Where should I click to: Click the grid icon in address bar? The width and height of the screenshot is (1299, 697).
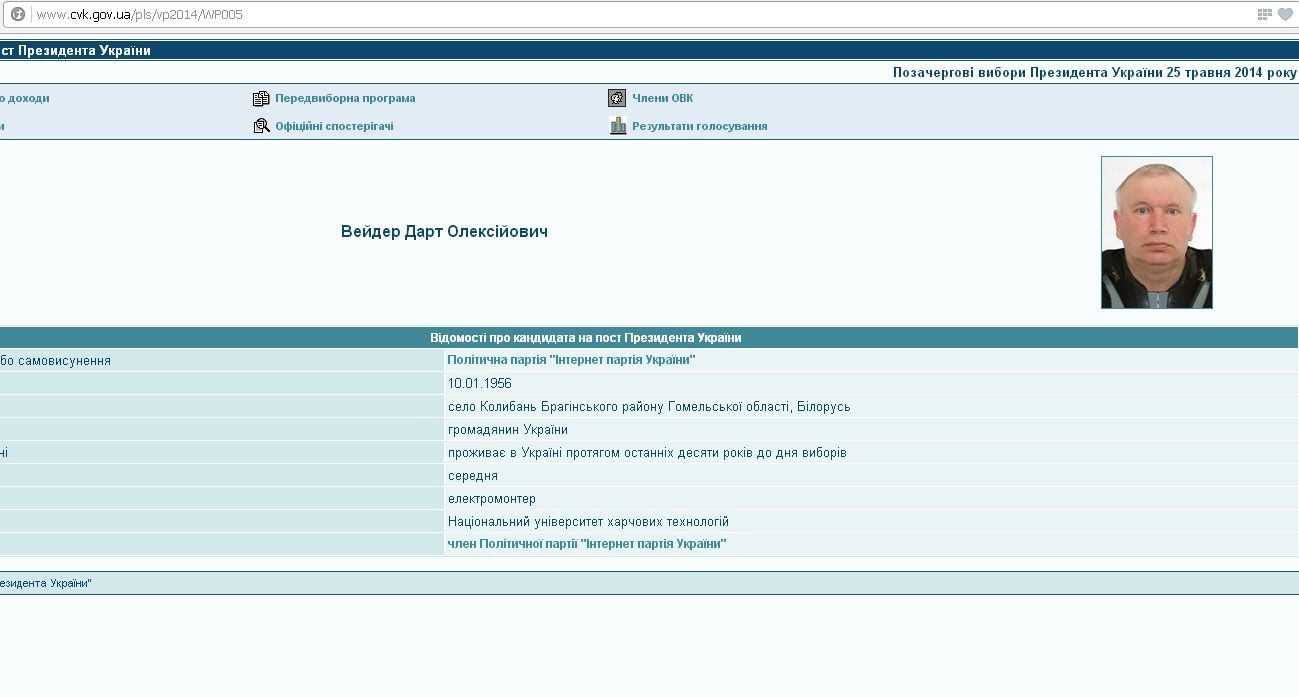click(x=1264, y=14)
